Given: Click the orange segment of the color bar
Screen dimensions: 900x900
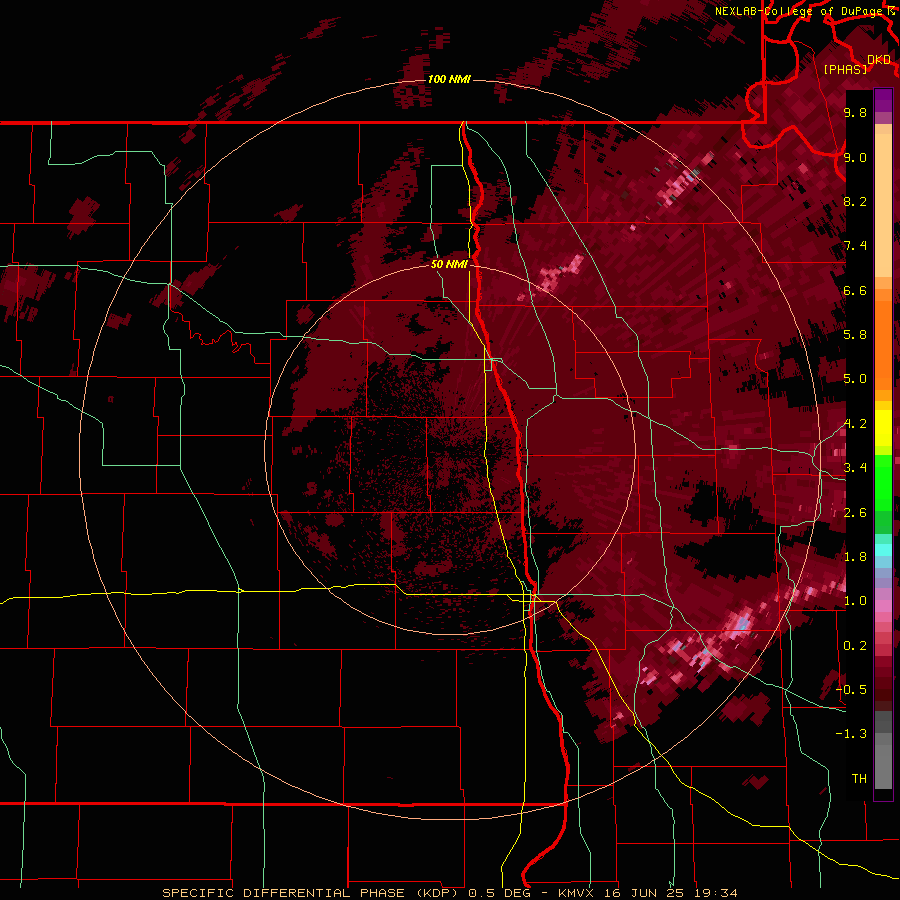Looking at the screenshot, I should point(883,344).
